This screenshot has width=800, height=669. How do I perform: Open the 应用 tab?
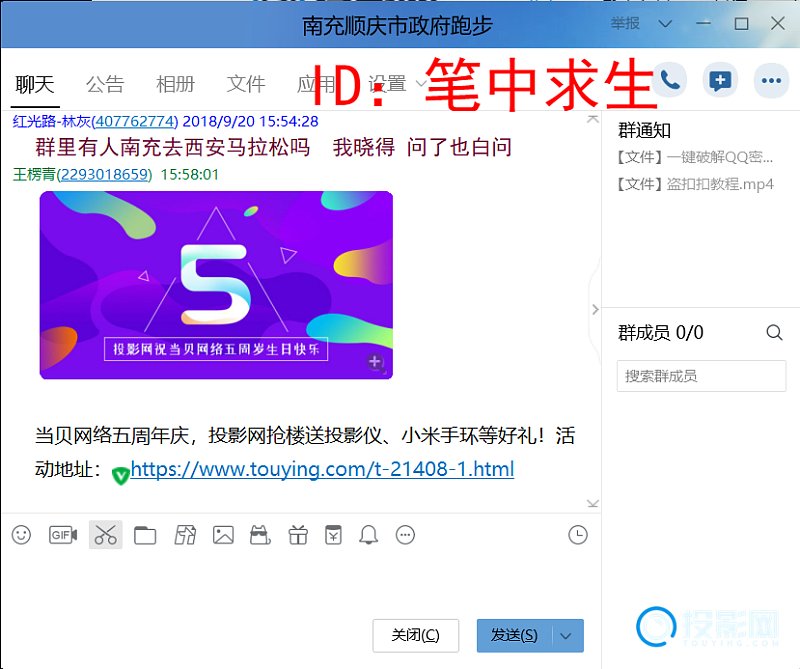(316, 84)
